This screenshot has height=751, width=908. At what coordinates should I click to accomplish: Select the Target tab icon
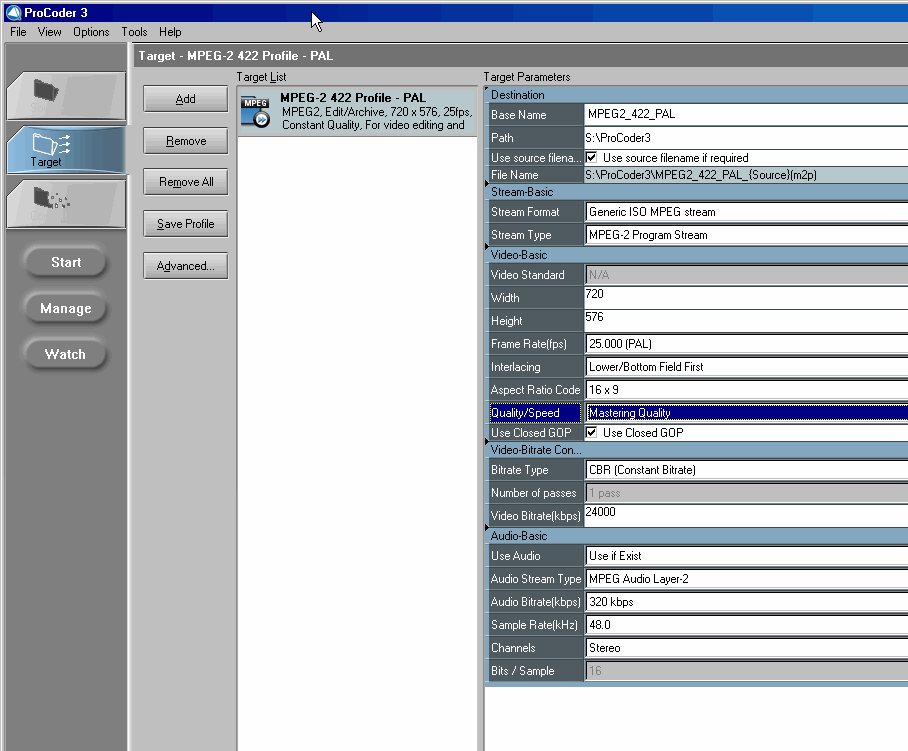[x=51, y=143]
